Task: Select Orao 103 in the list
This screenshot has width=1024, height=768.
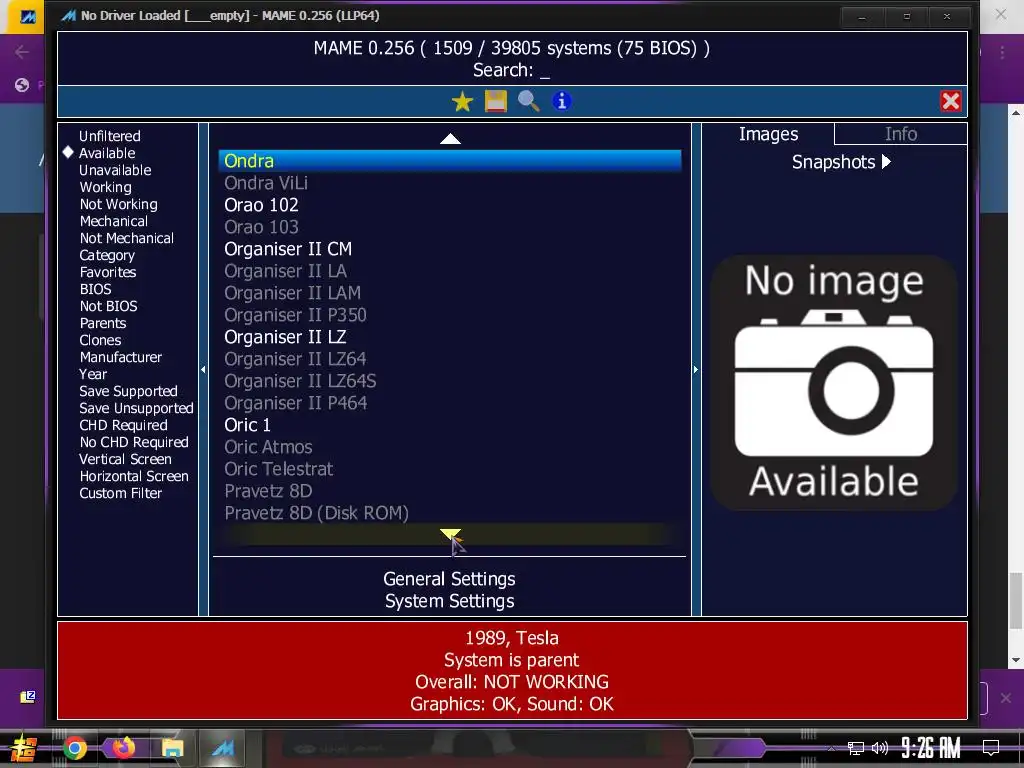Action: (450, 227)
